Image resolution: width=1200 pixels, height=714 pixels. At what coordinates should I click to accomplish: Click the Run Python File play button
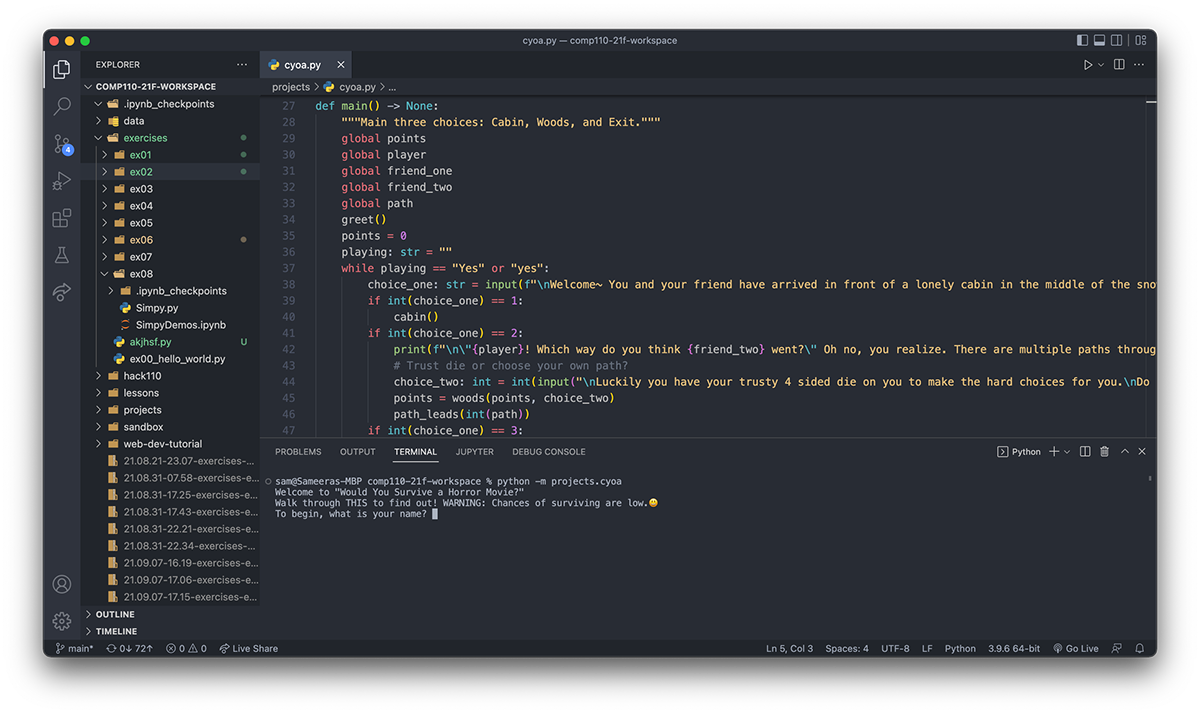(x=1088, y=65)
